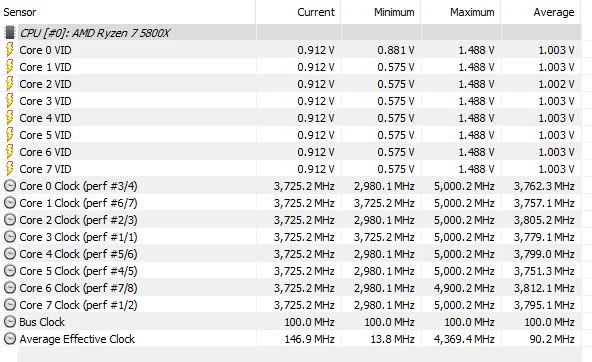Select the Average Effective Clock label
Viewport: 592px width, 362px height.
coord(77,339)
